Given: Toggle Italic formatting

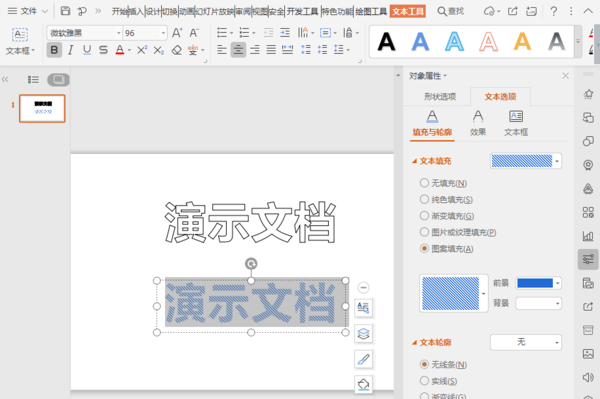Looking at the screenshot, I should tap(70, 50).
